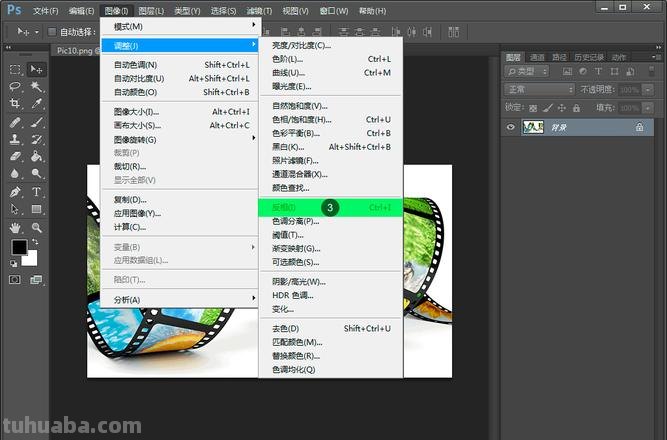667x440 pixels.
Task: Click the lock icon on 背景 layer
Action: point(639,127)
